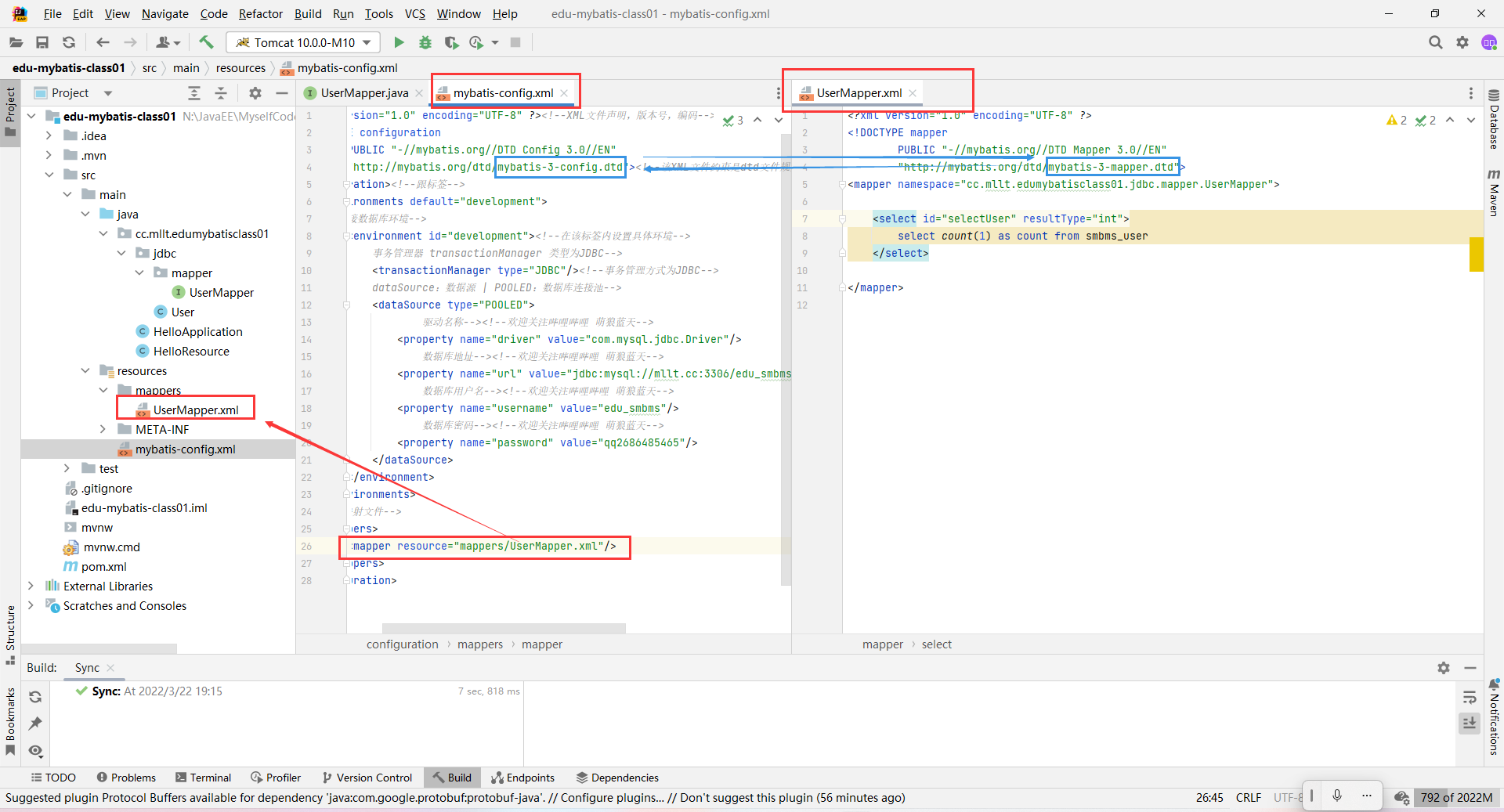The width and height of the screenshot is (1504, 812).
Task: Hide the Project tool window
Action: [x=282, y=93]
